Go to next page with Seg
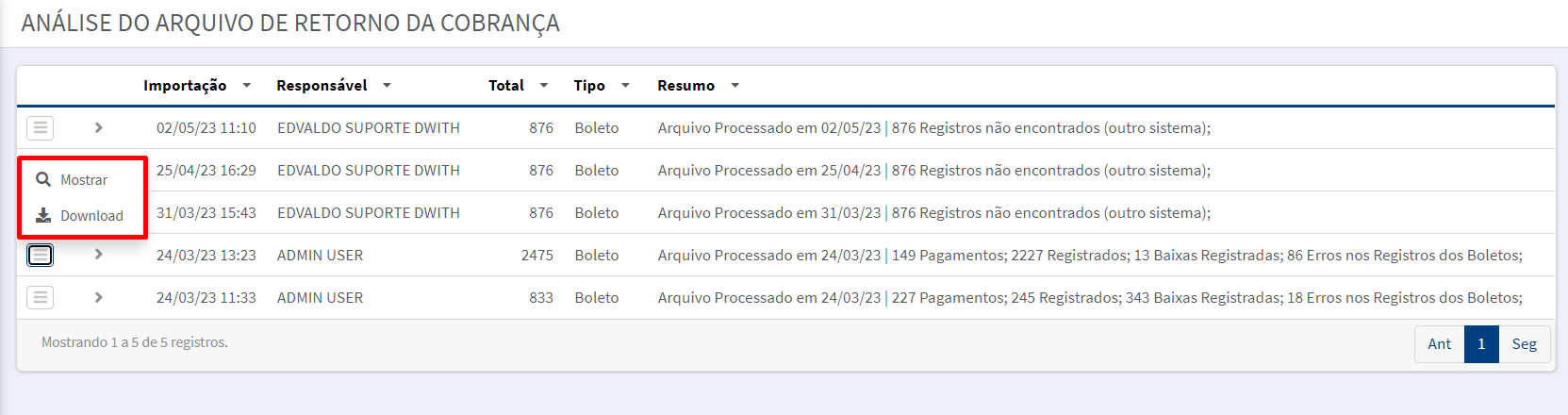This screenshot has height=415, width=1568. coord(1524,344)
